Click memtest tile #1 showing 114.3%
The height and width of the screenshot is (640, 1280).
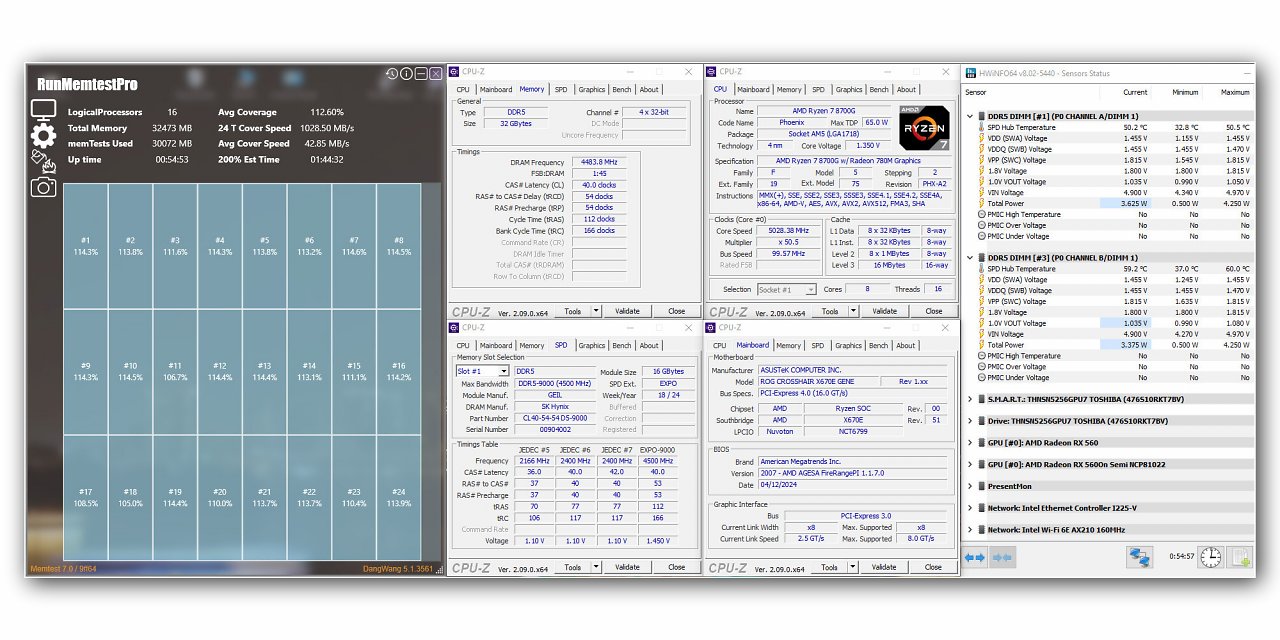[x=86, y=246]
